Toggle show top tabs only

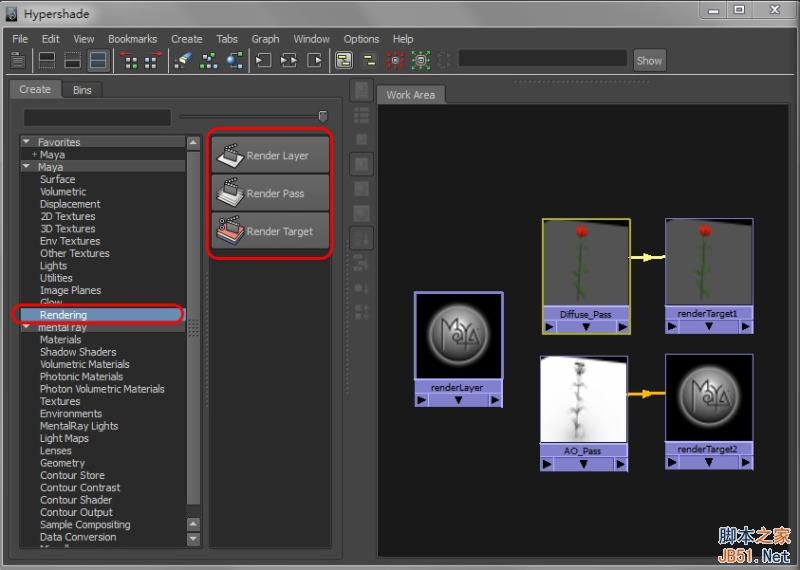[47, 61]
